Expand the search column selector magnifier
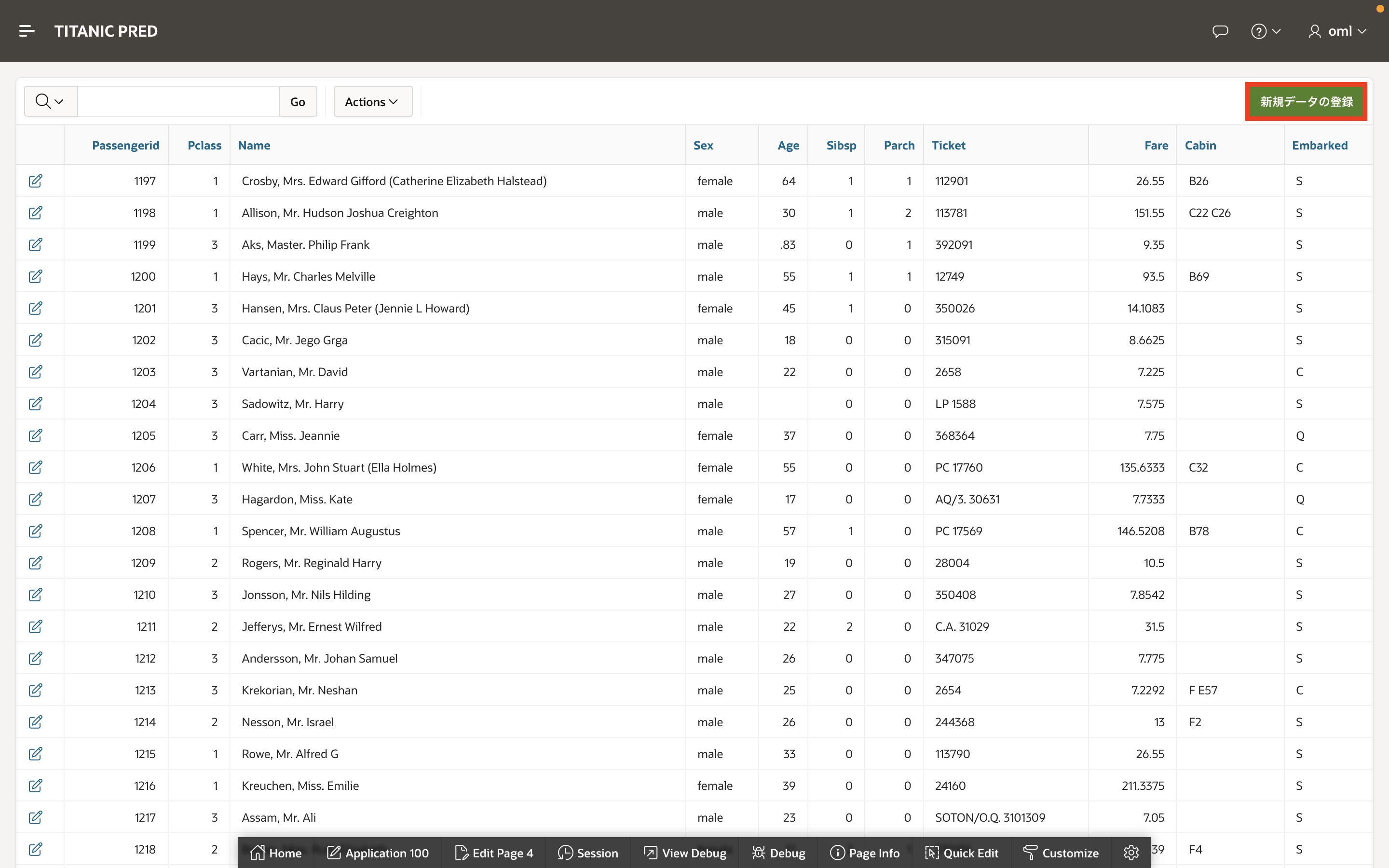This screenshot has width=1389, height=868. point(50,102)
